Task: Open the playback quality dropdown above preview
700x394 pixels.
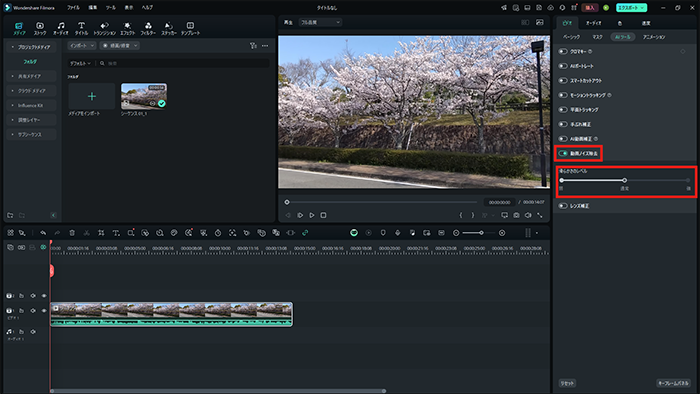Action: 320,22
